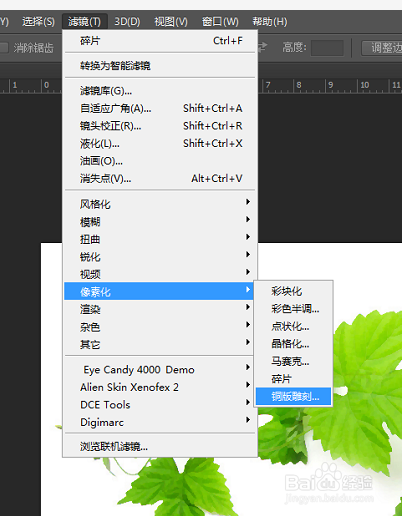The image size is (402, 516).
Task: Expand the 模糊 submenu
Action: click(x=160, y=221)
